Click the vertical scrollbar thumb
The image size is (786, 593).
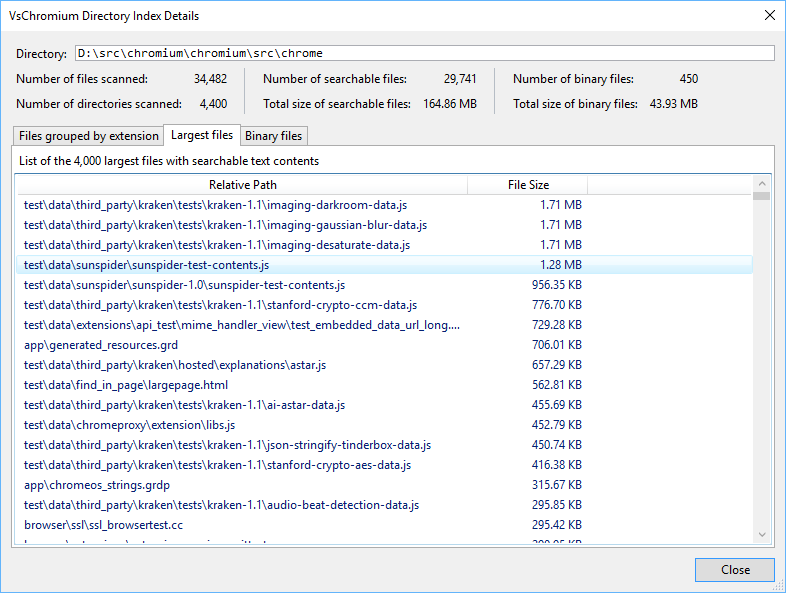[762, 195]
